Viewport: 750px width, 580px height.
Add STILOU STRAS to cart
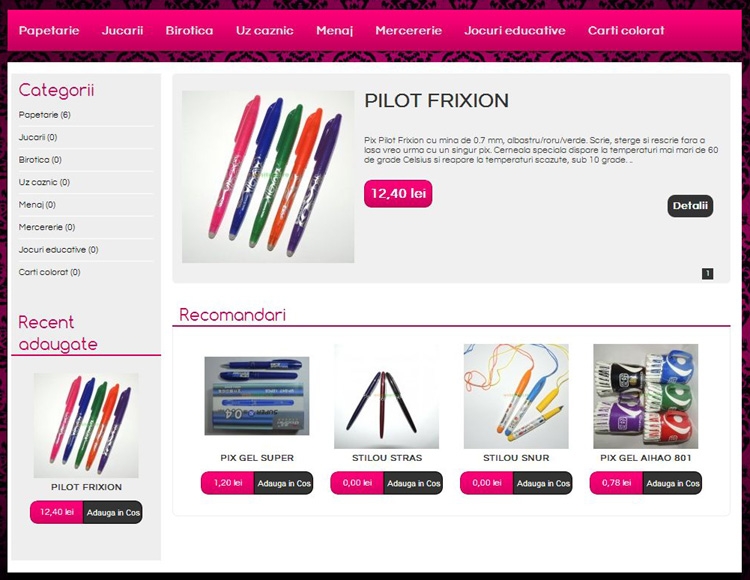pyautogui.click(x=414, y=483)
